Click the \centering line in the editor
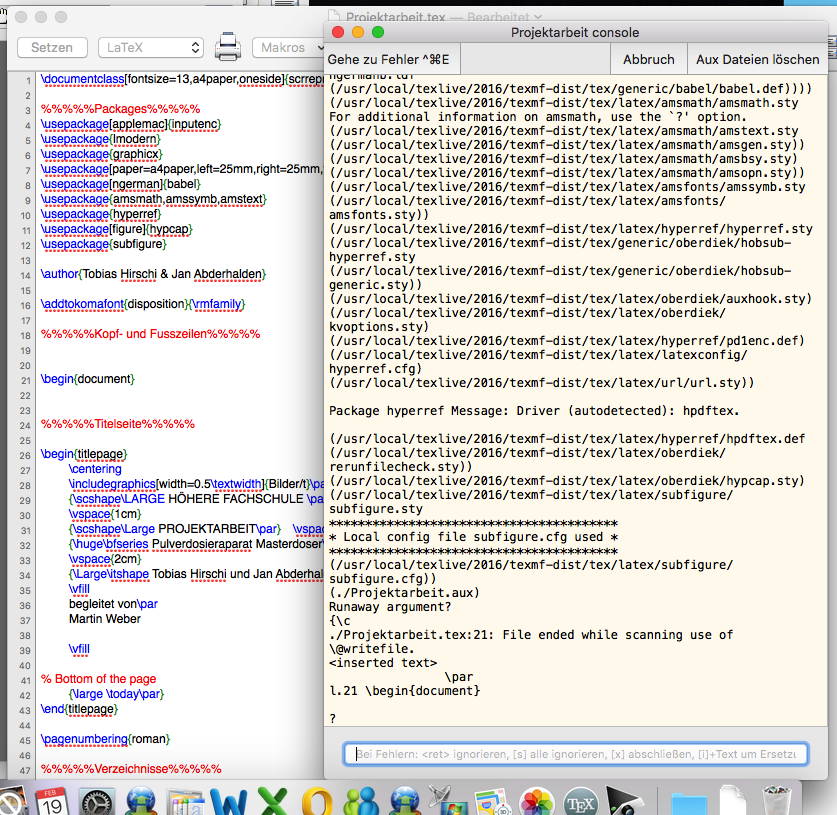Screen dimensions: 837x815 95,469
